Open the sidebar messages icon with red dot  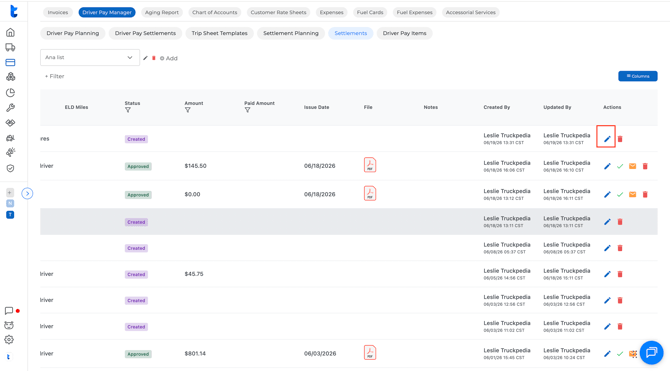pyautogui.click(x=9, y=311)
